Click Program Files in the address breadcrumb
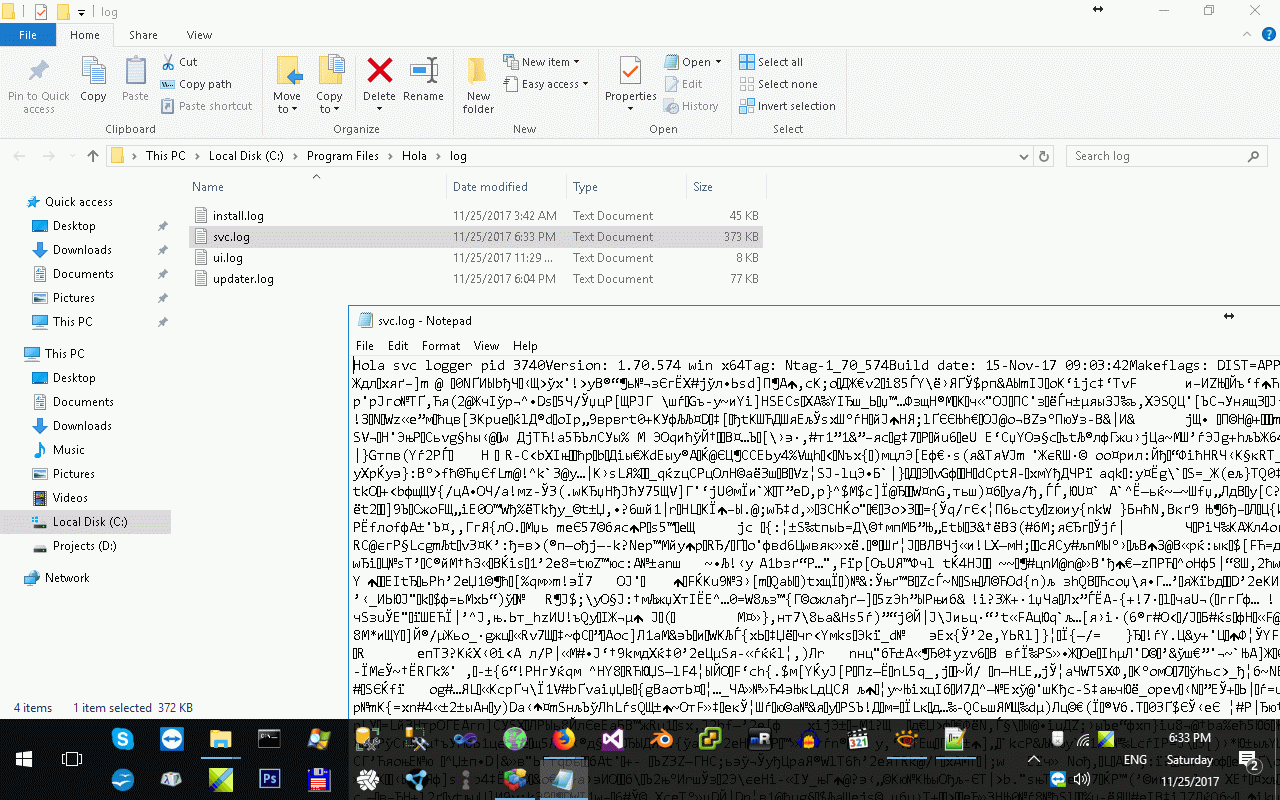The width and height of the screenshot is (1280, 800). click(343, 156)
